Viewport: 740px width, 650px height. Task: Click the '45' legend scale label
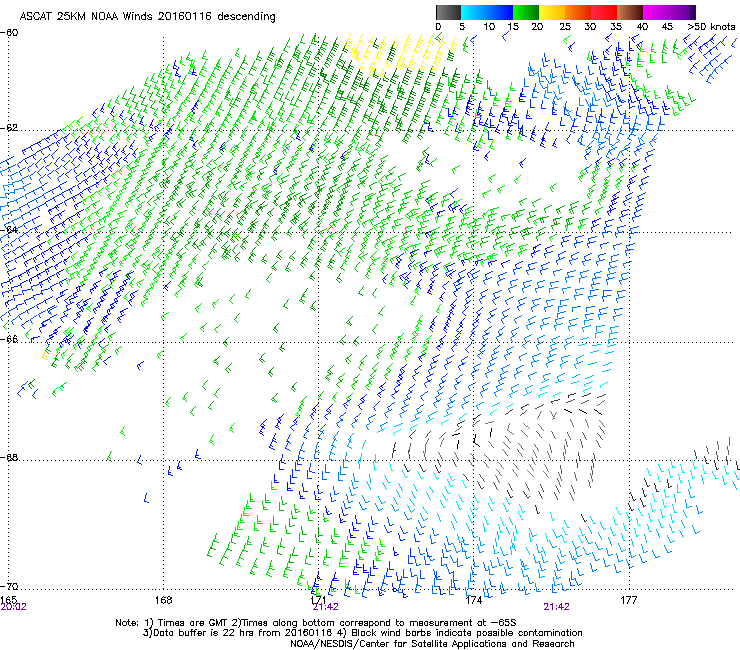pos(667,27)
